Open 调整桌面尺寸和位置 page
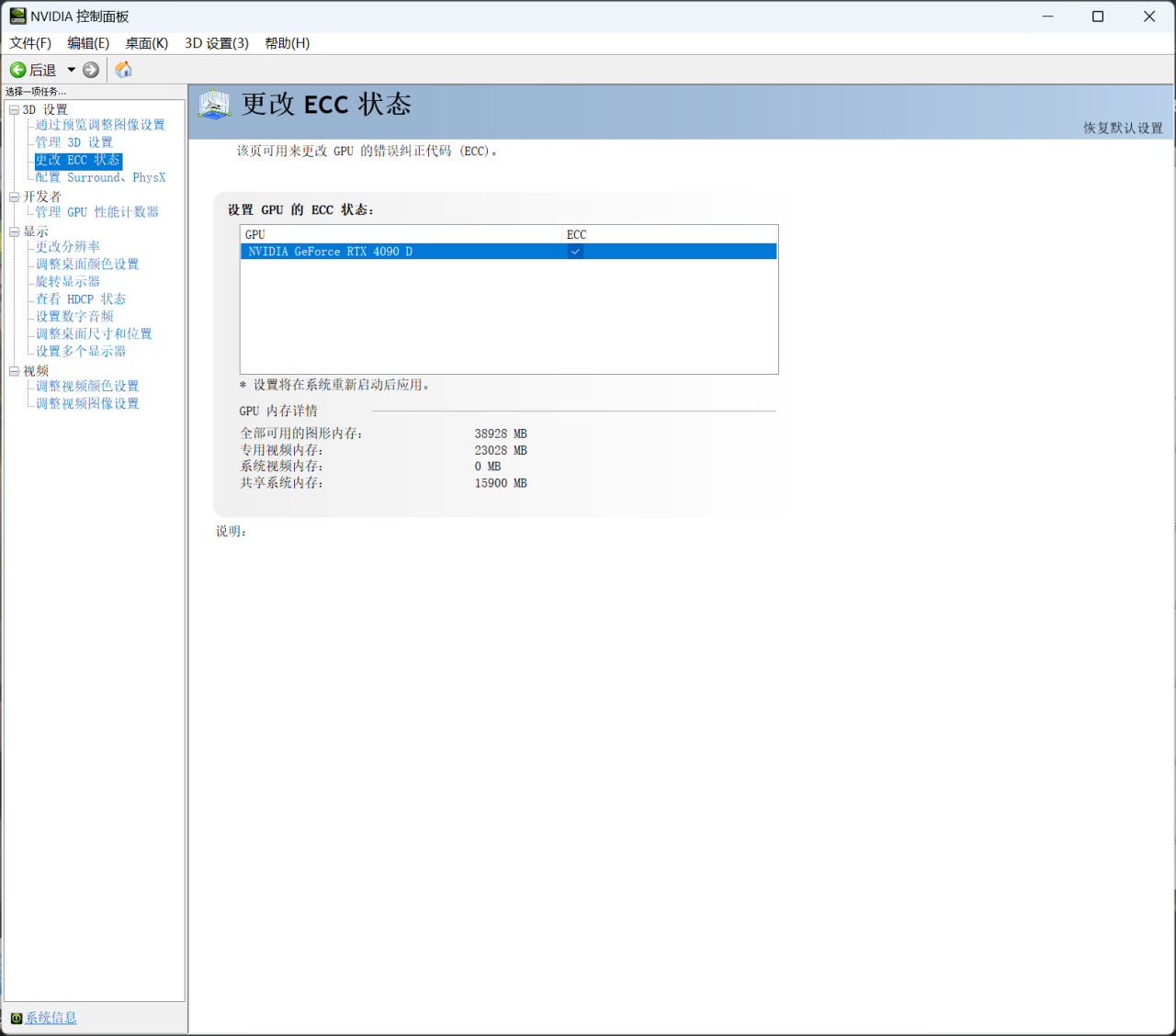The image size is (1176, 1036). coord(94,334)
